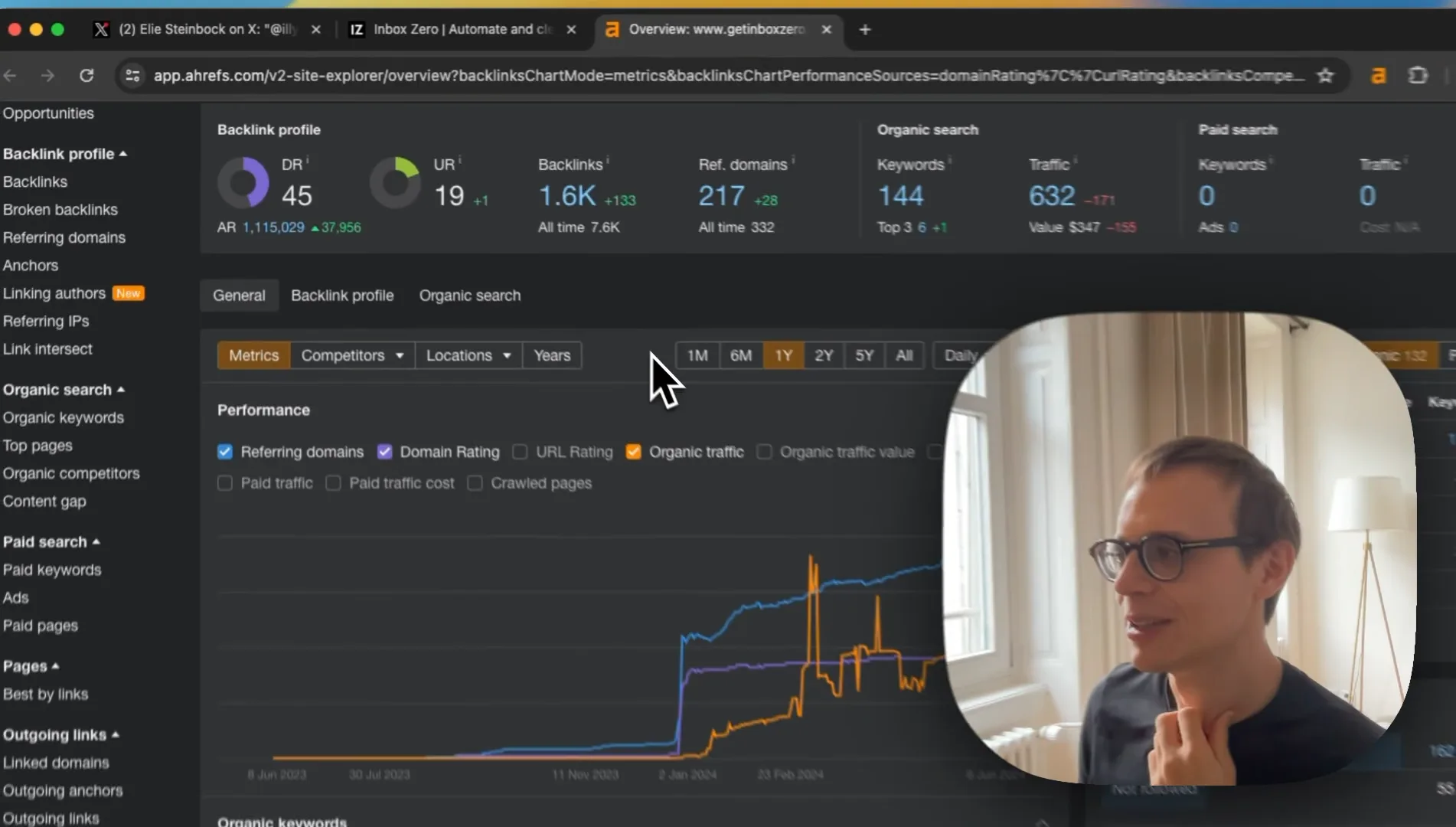The image size is (1456, 827).
Task: Enable Crawled pages checkbox
Action: 475,483
